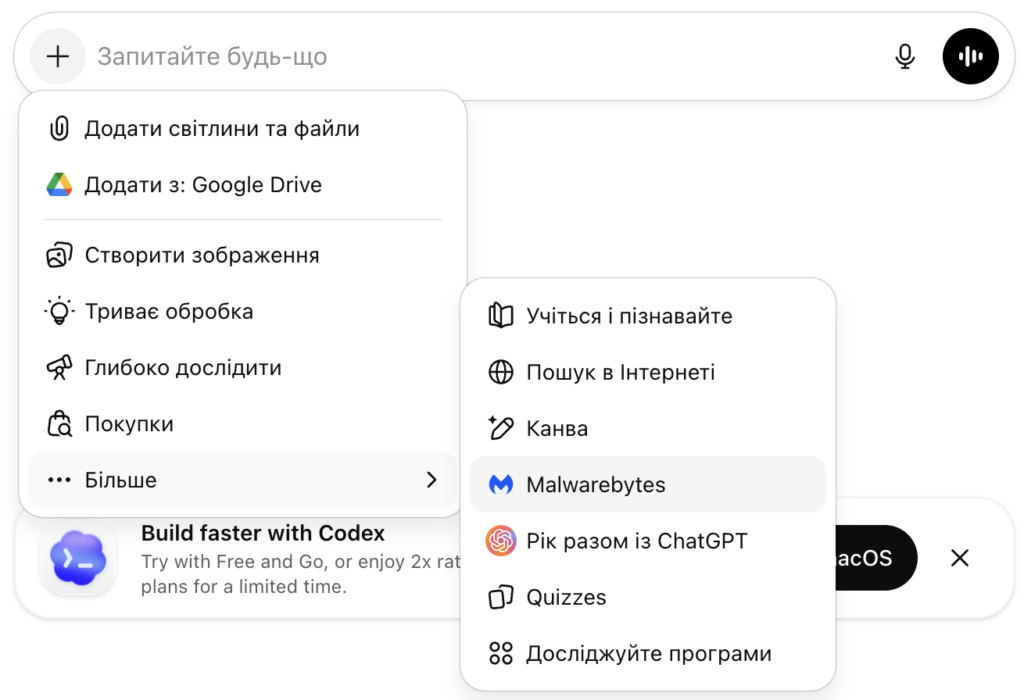Click the Codex app icon
The height and width of the screenshot is (700, 1024).
point(78,558)
